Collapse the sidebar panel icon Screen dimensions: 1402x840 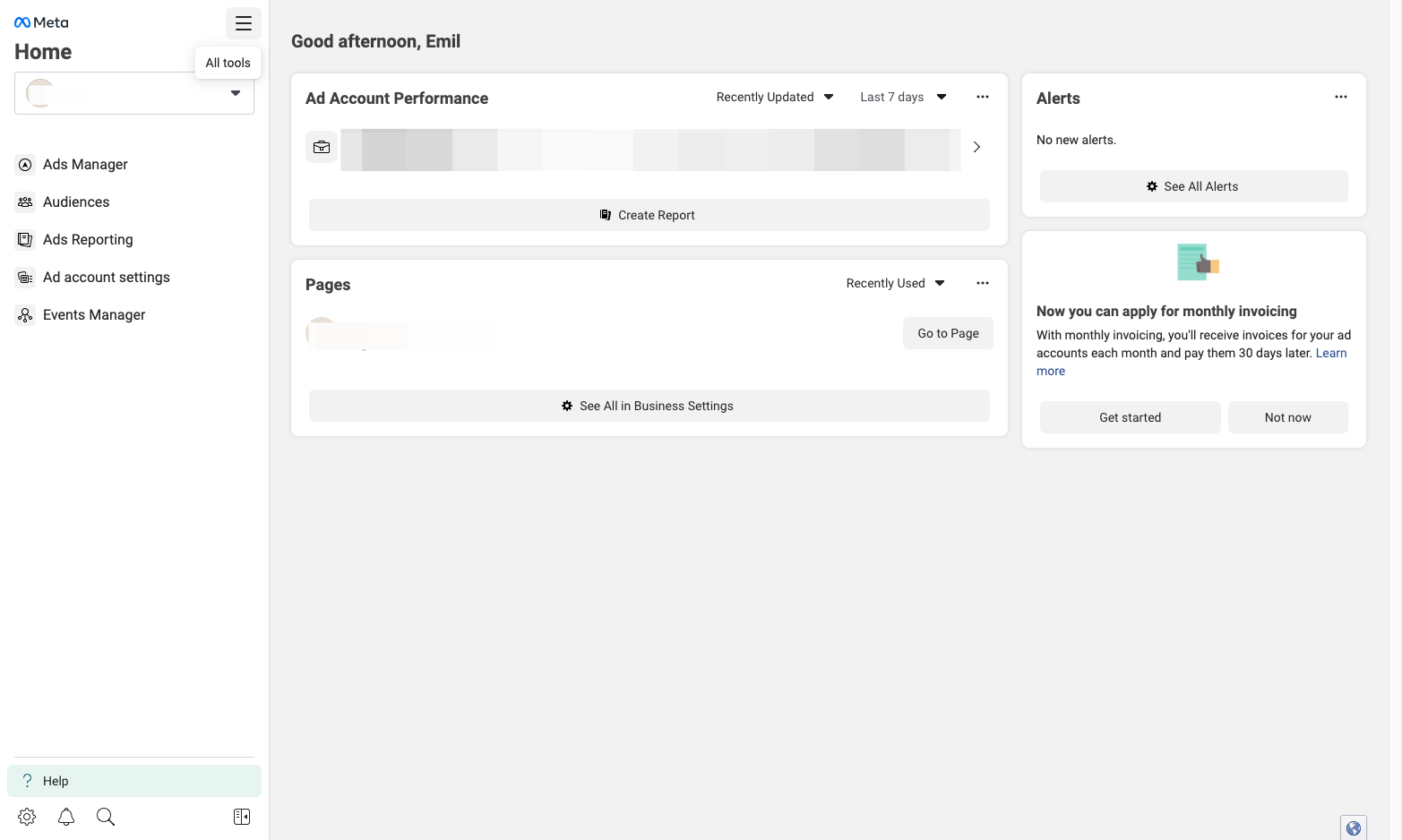point(242,817)
